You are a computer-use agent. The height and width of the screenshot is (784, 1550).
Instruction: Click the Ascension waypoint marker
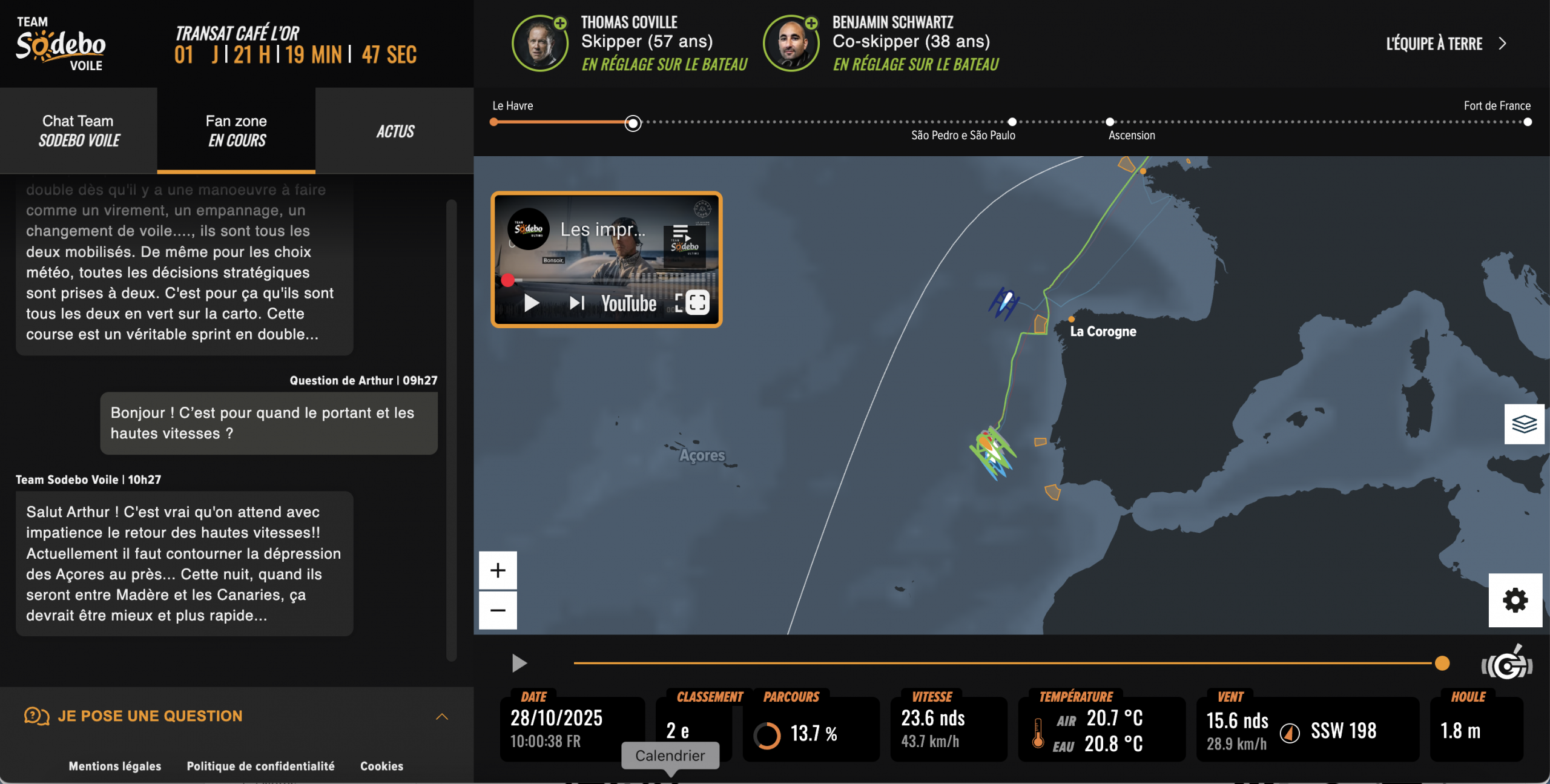[1110, 122]
